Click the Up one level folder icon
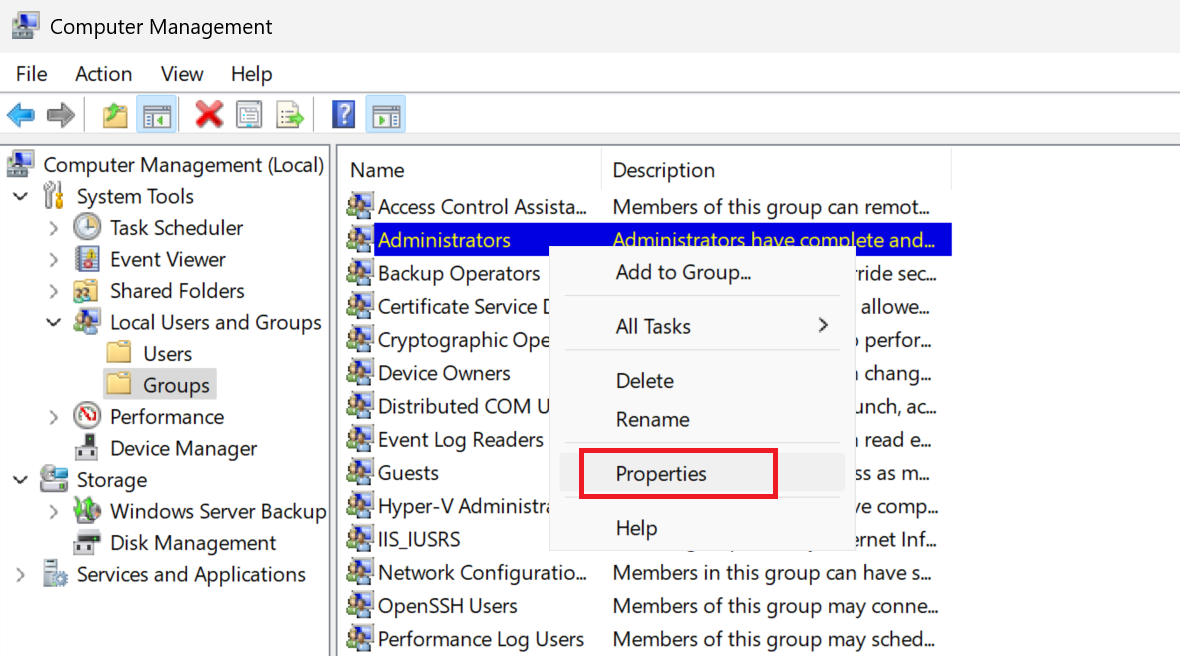The width and height of the screenshot is (1180, 656). [114, 115]
